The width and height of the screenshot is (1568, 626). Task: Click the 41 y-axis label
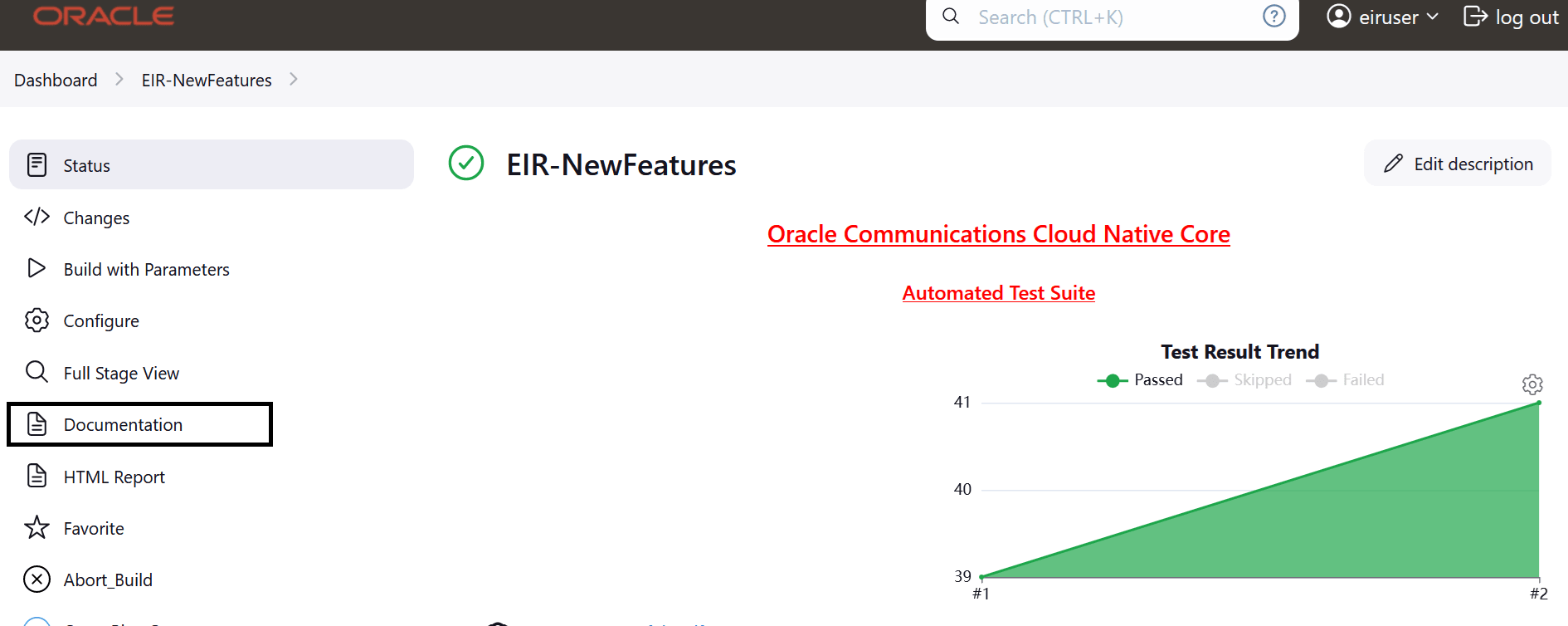coord(962,402)
